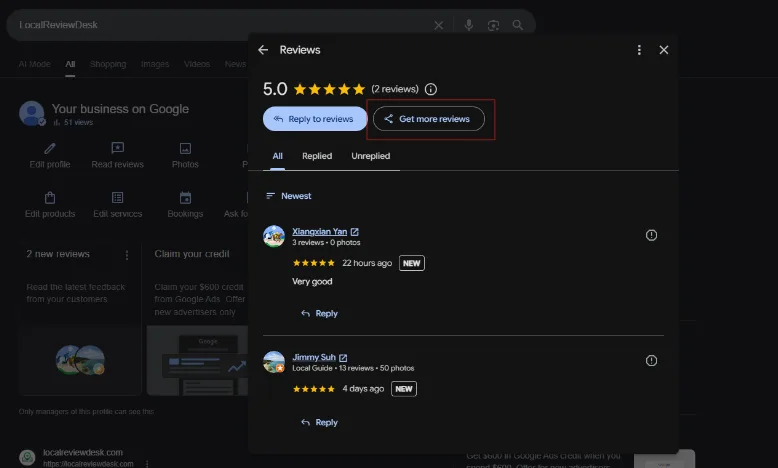Start voice search with microphone icon
This screenshot has width=778, height=468.
(x=468, y=25)
